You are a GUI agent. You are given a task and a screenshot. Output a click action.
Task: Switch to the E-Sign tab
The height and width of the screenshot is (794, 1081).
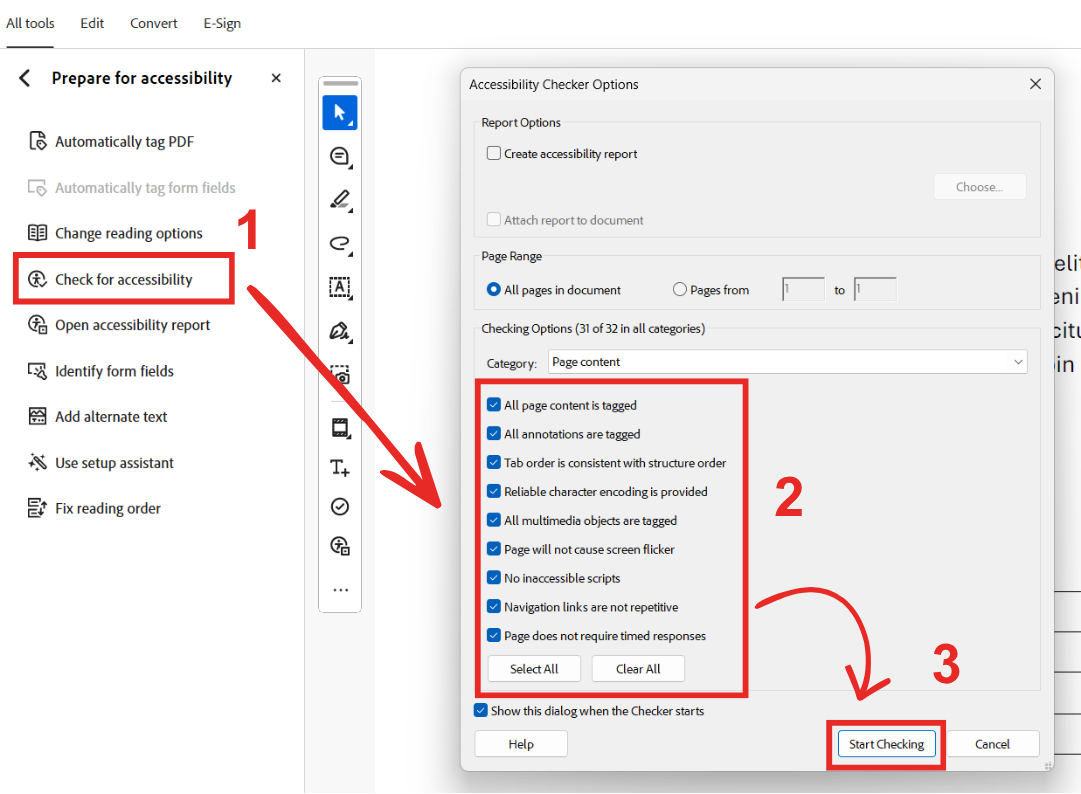pyautogui.click(x=222, y=23)
